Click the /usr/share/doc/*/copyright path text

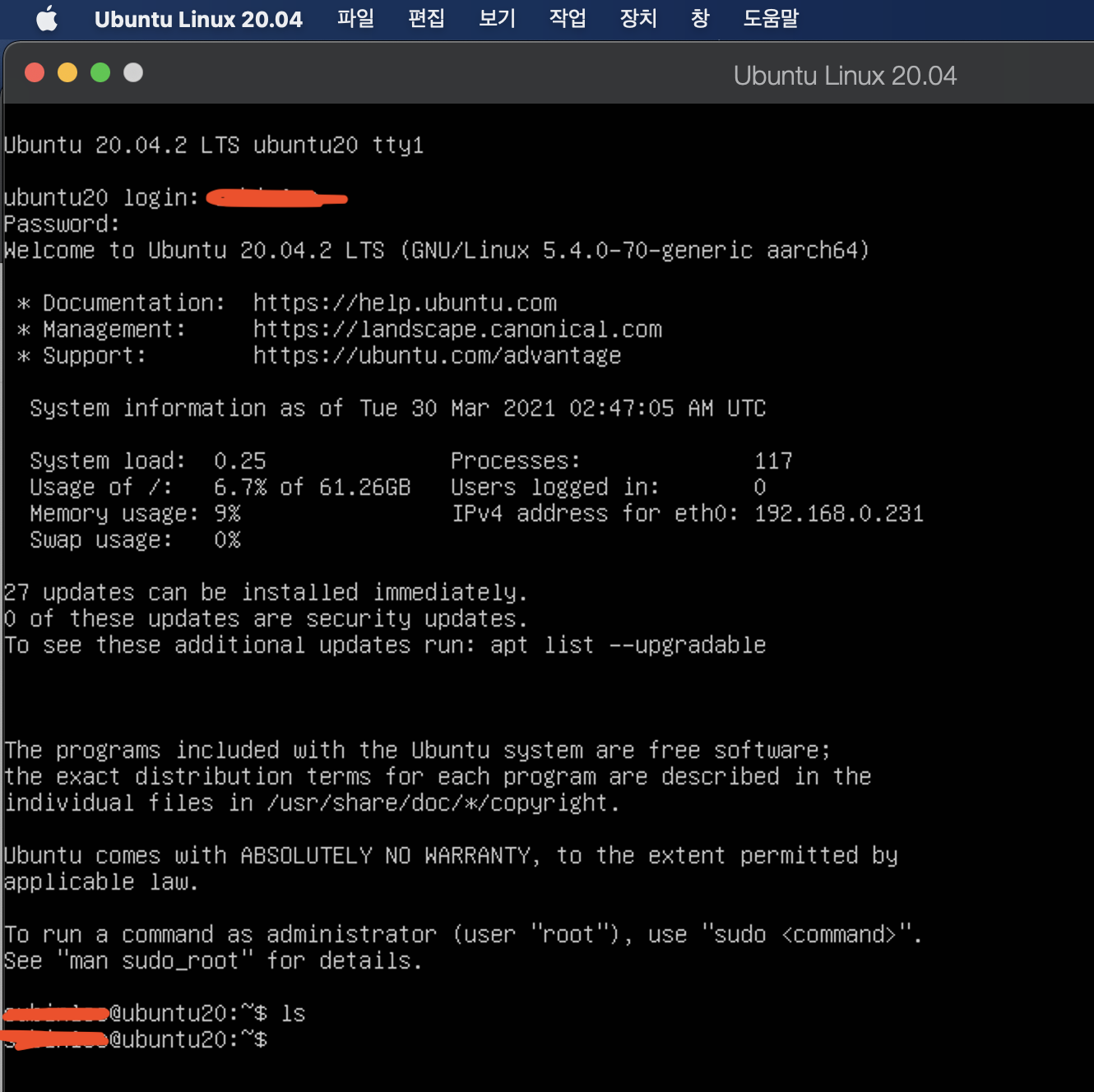tap(439, 803)
